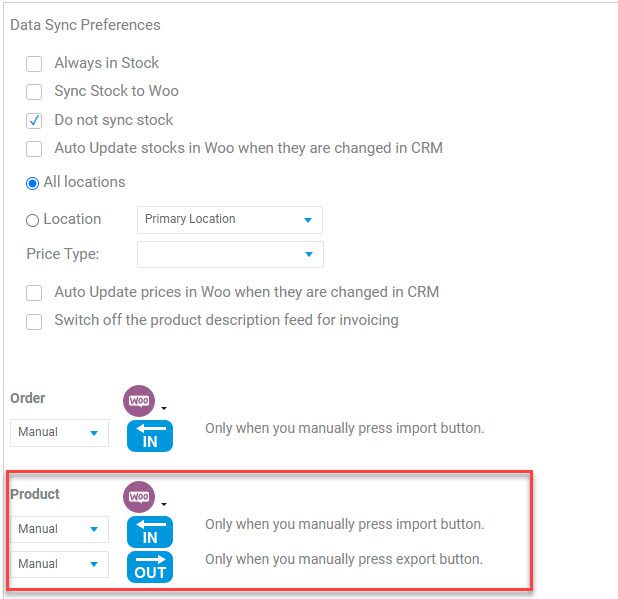Enable the Always in Stock checkbox

(34, 63)
